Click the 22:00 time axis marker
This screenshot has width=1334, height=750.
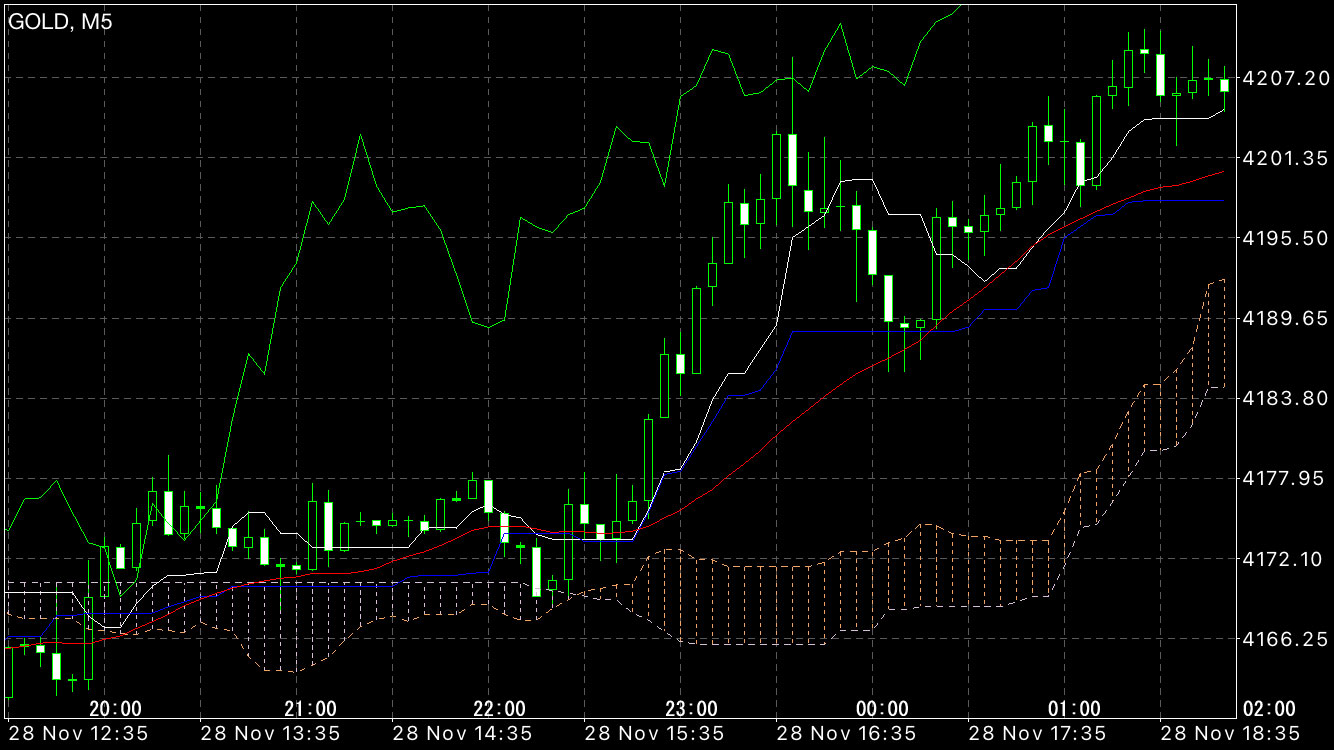(500, 708)
